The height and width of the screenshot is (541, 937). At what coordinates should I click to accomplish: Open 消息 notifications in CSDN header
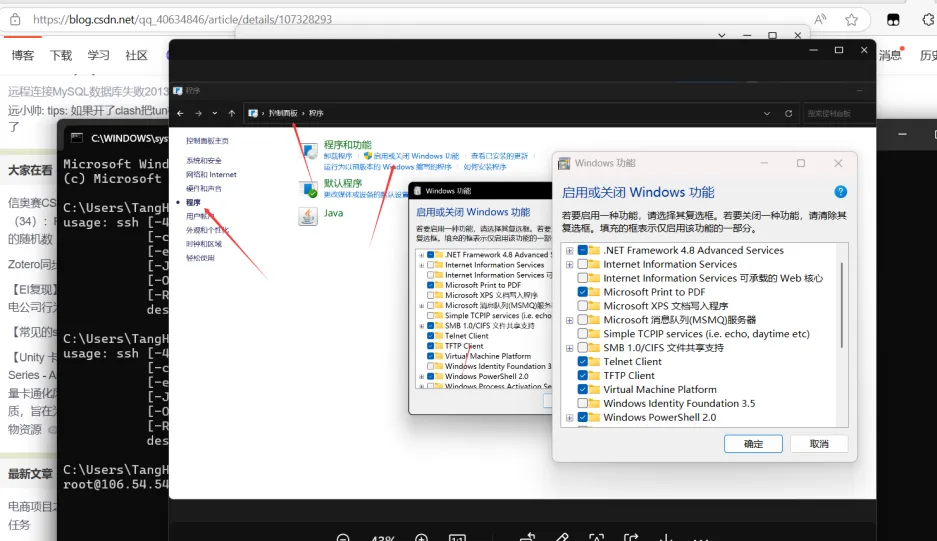coord(890,56)
